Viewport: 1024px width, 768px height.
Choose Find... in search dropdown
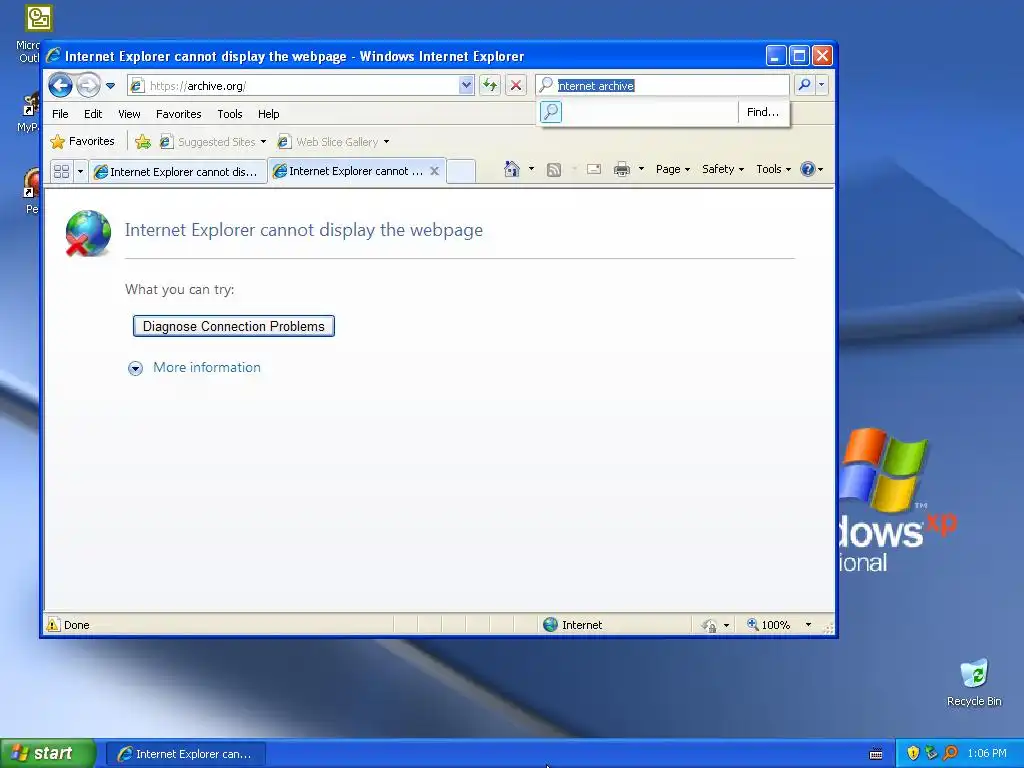pyautogui.click(x=763, y=112)
